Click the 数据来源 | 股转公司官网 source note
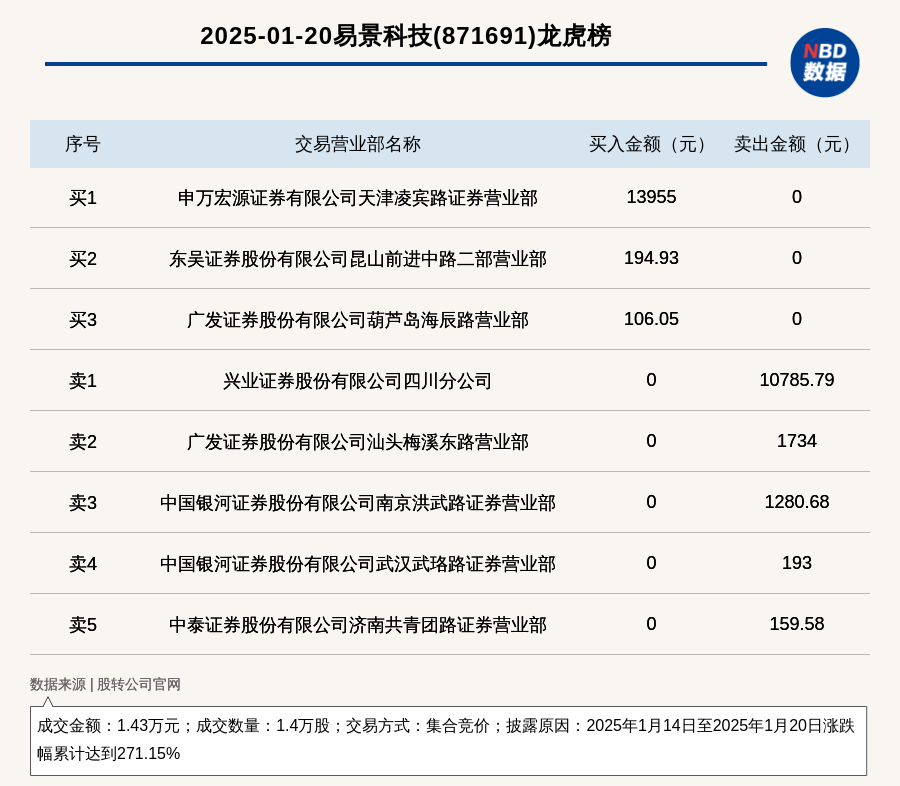 pyautogui.click(x=105, y=684)
